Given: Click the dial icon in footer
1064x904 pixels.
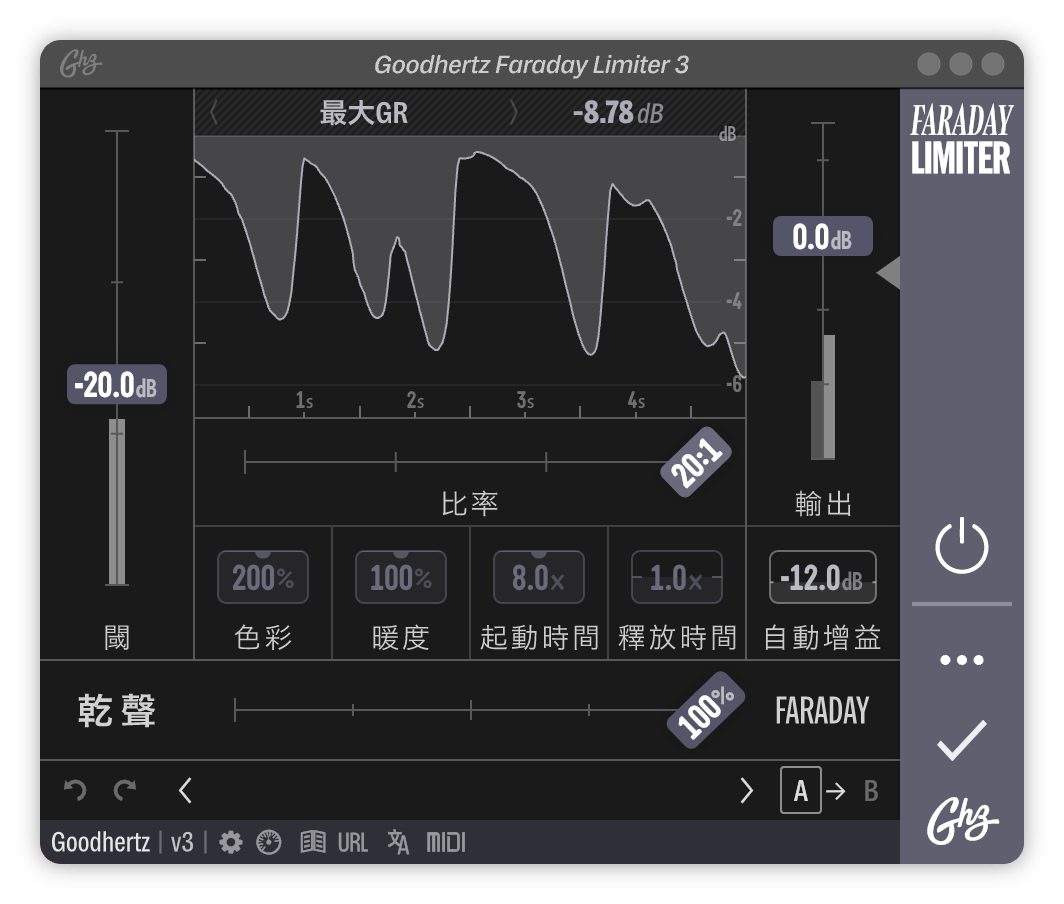Looking at the screenshot, I should 269,842.
